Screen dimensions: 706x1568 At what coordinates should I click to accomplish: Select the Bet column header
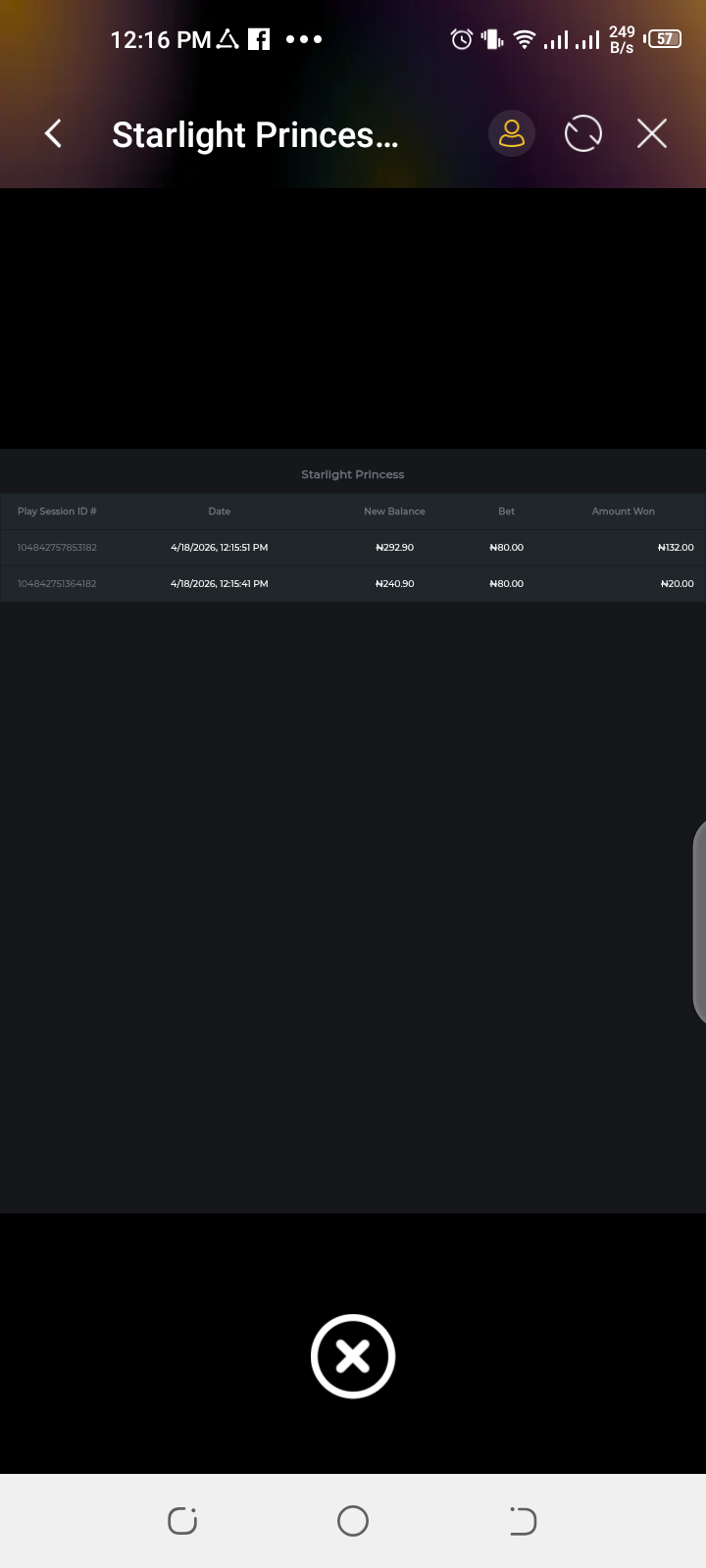click(506, 512)
